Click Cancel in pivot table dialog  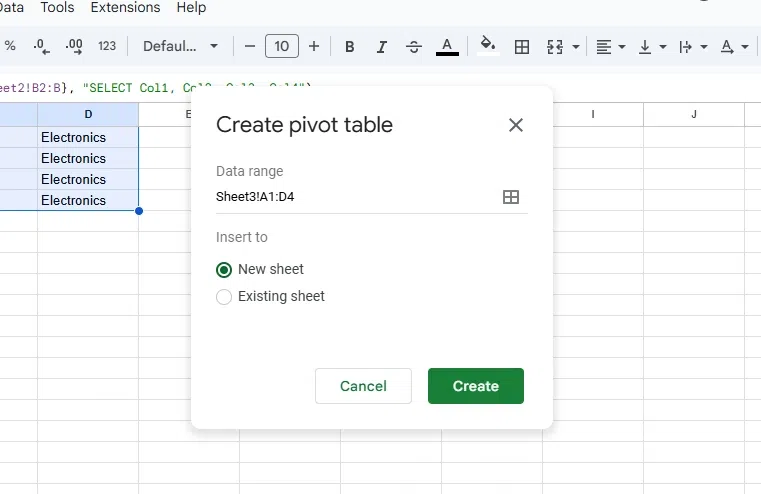363,386
